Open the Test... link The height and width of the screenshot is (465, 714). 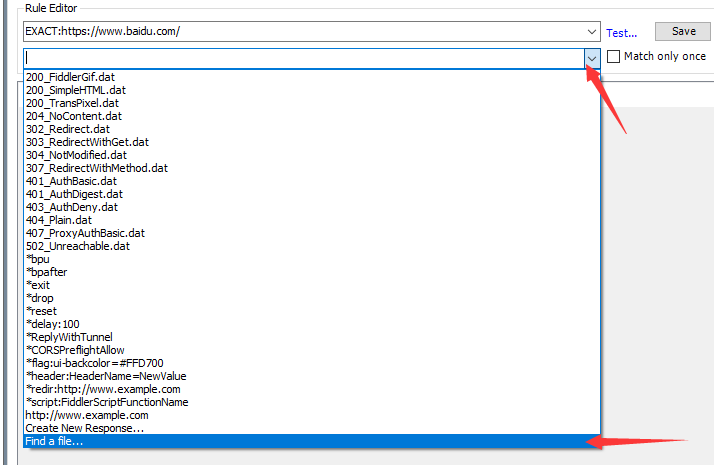pos(621,33)
